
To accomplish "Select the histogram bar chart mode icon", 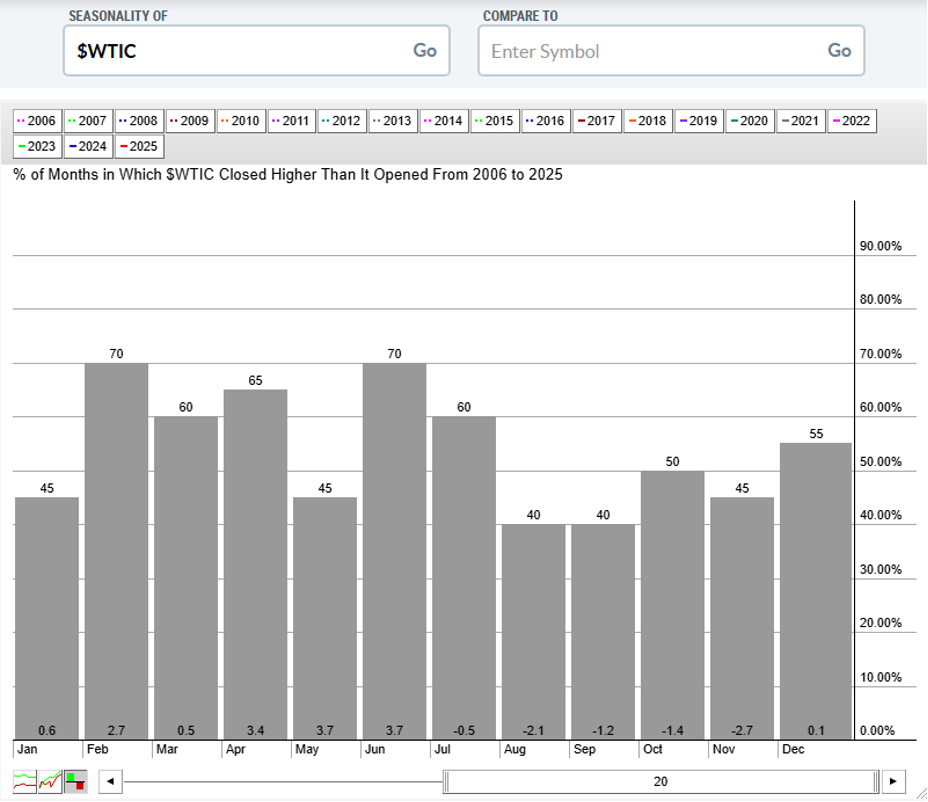I will point(75,781).
